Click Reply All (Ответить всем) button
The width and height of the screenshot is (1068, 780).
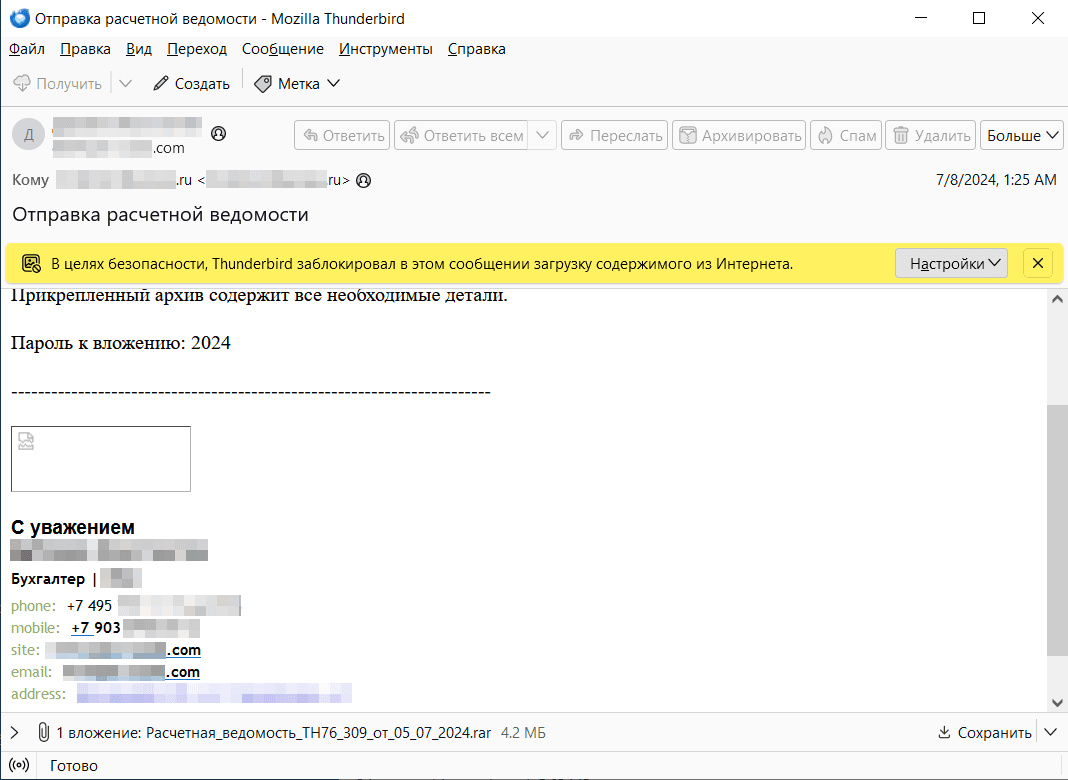tap(462, 136)
